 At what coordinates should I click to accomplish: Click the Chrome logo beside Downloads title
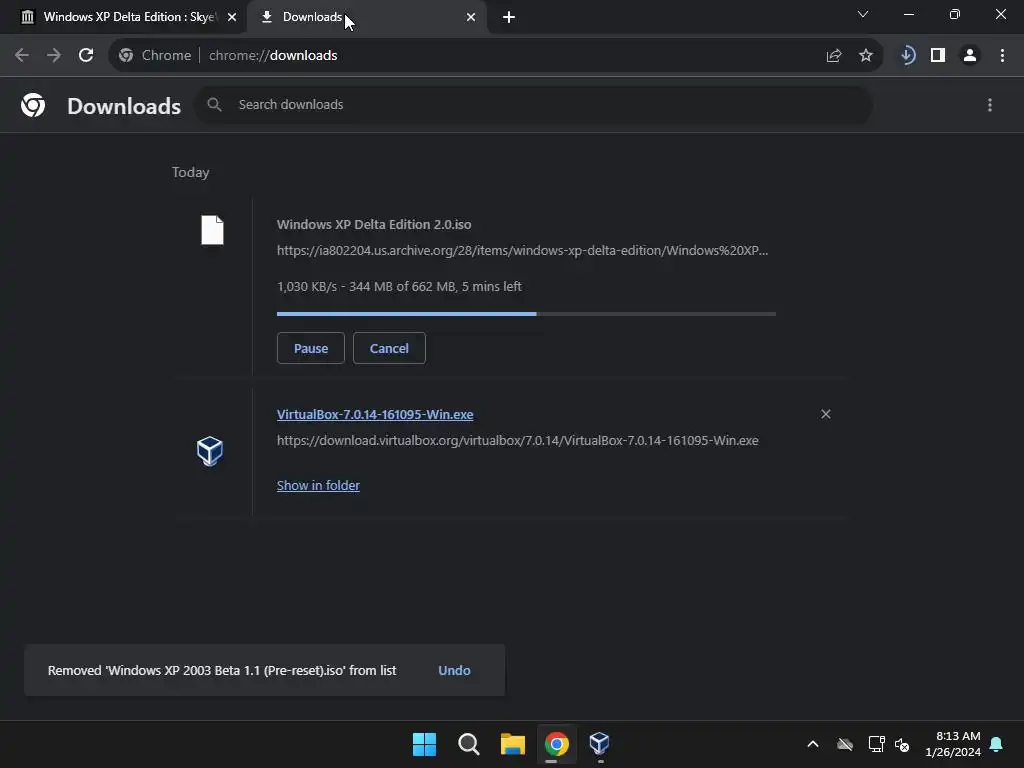(33, 105)
